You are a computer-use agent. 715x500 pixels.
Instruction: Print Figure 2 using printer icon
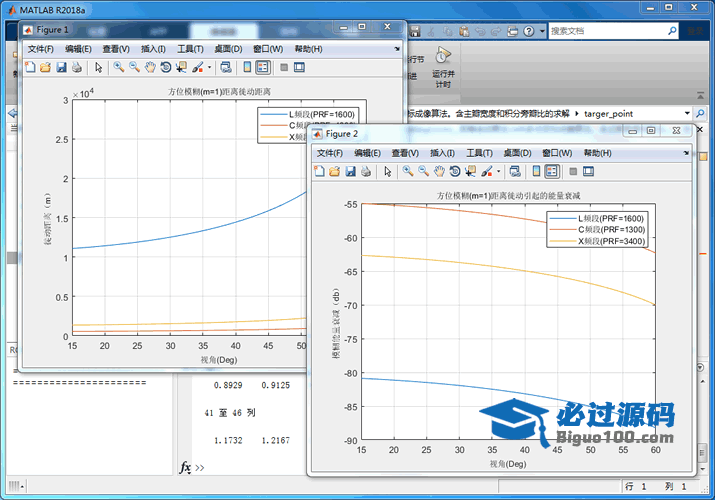[x=366, y=171]
